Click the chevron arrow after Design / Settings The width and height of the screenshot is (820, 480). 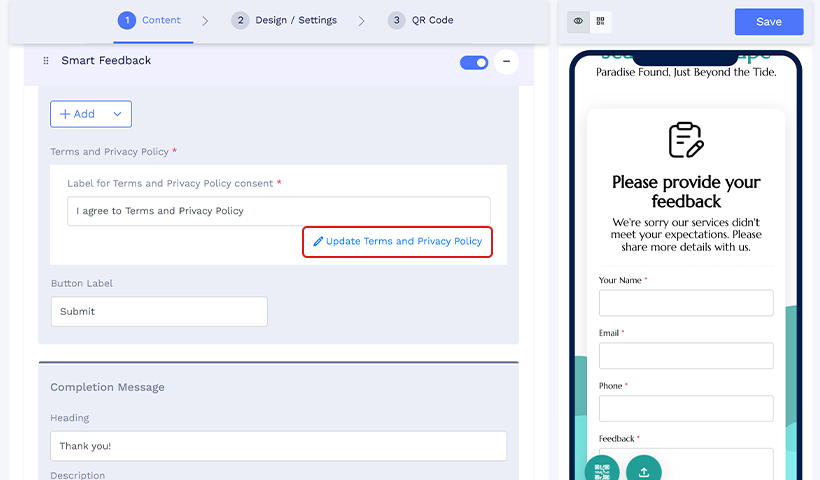coord(361,21)
